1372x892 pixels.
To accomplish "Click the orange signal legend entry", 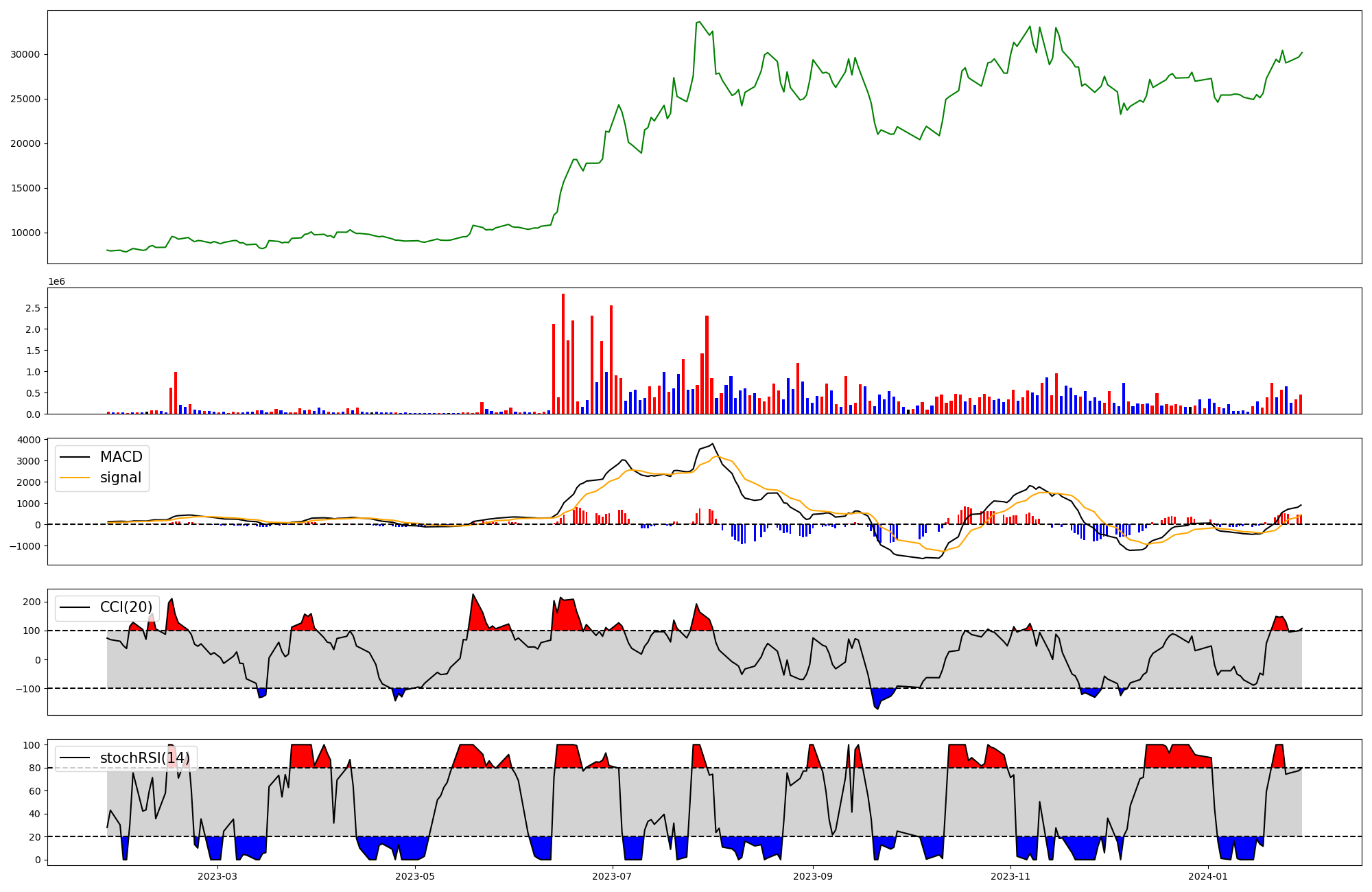I will tap(120, 478).
